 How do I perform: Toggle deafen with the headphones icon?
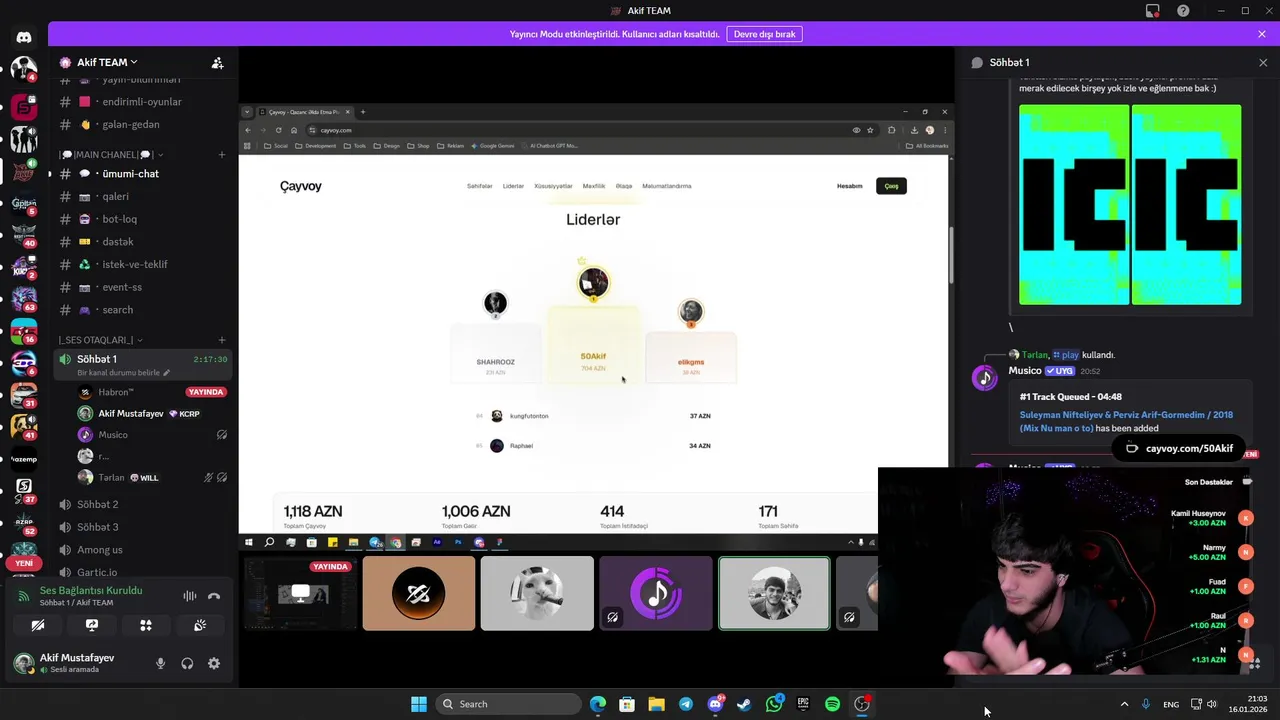tap(187, 663)
